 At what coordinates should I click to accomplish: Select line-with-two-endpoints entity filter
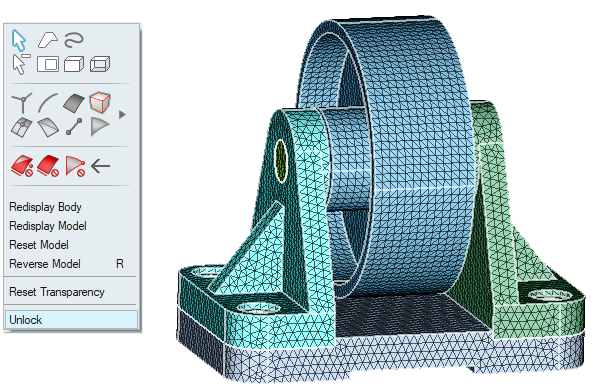(x=74, y=127)
